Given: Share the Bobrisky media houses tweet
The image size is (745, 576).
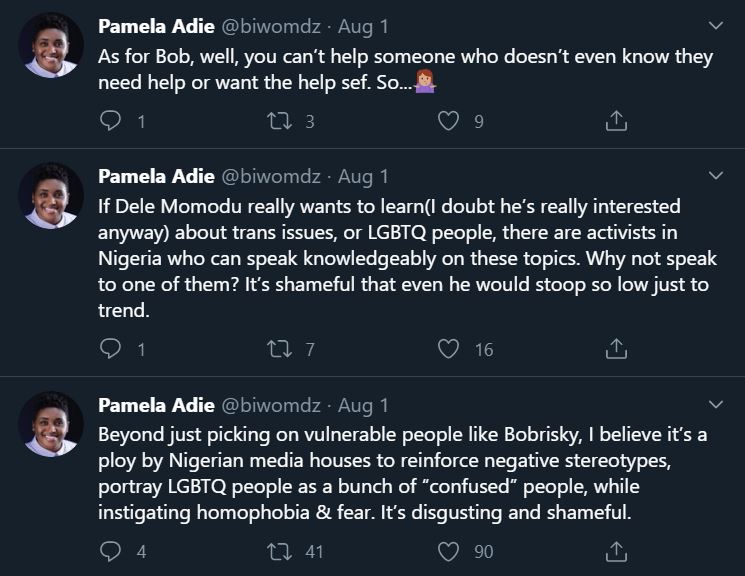Looking at the screenshot, I should [616, 551].
